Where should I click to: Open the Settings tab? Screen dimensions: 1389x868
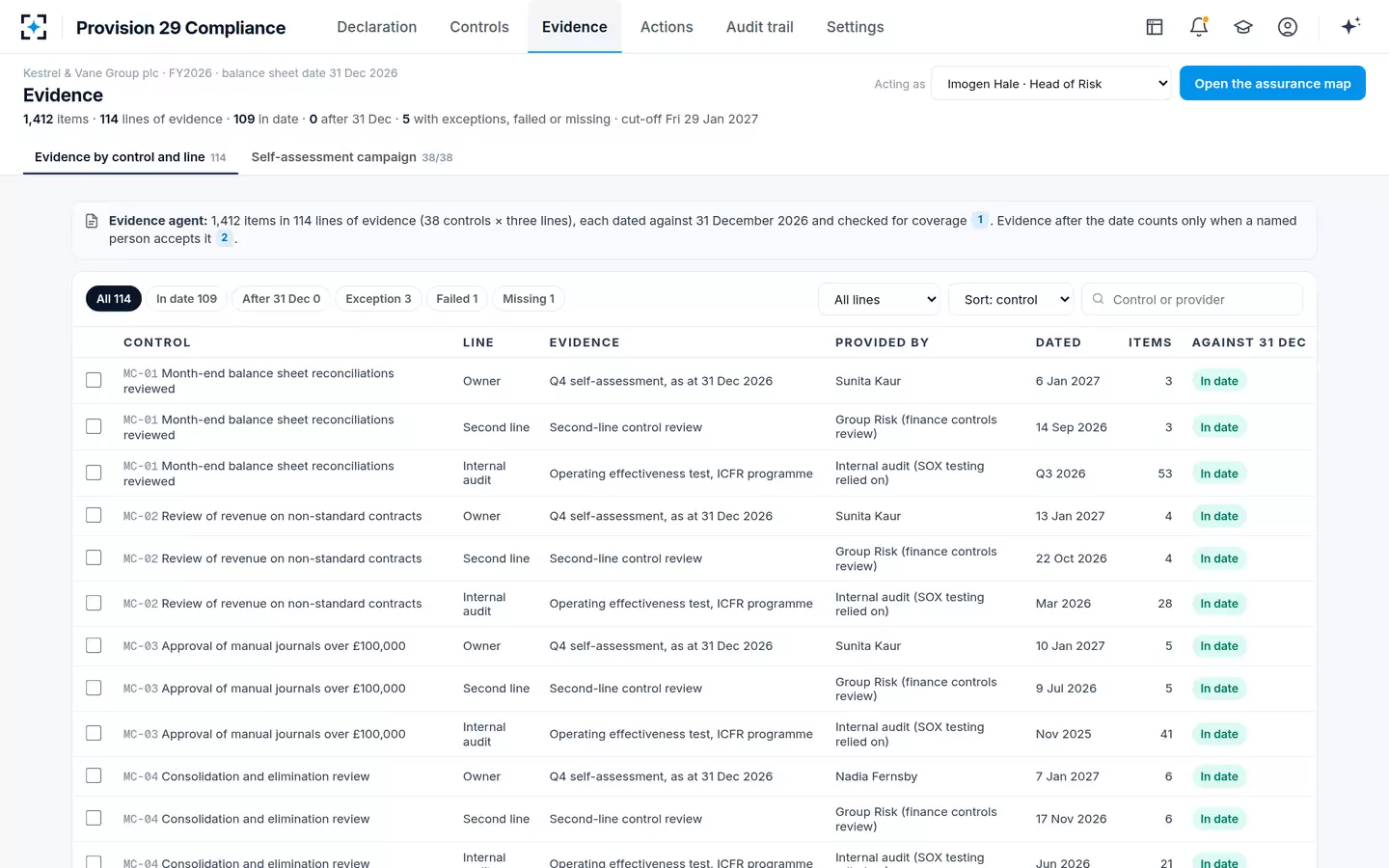click(x=856, y=27)
